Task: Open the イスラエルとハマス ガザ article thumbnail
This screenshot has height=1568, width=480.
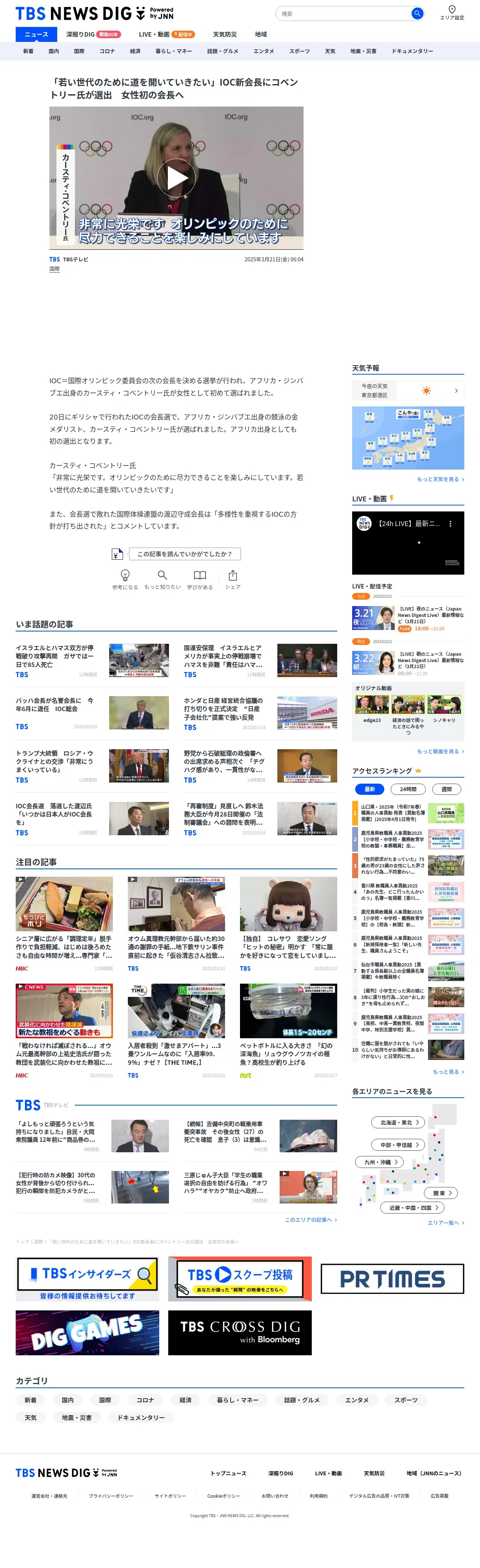Action: [139, 660]
